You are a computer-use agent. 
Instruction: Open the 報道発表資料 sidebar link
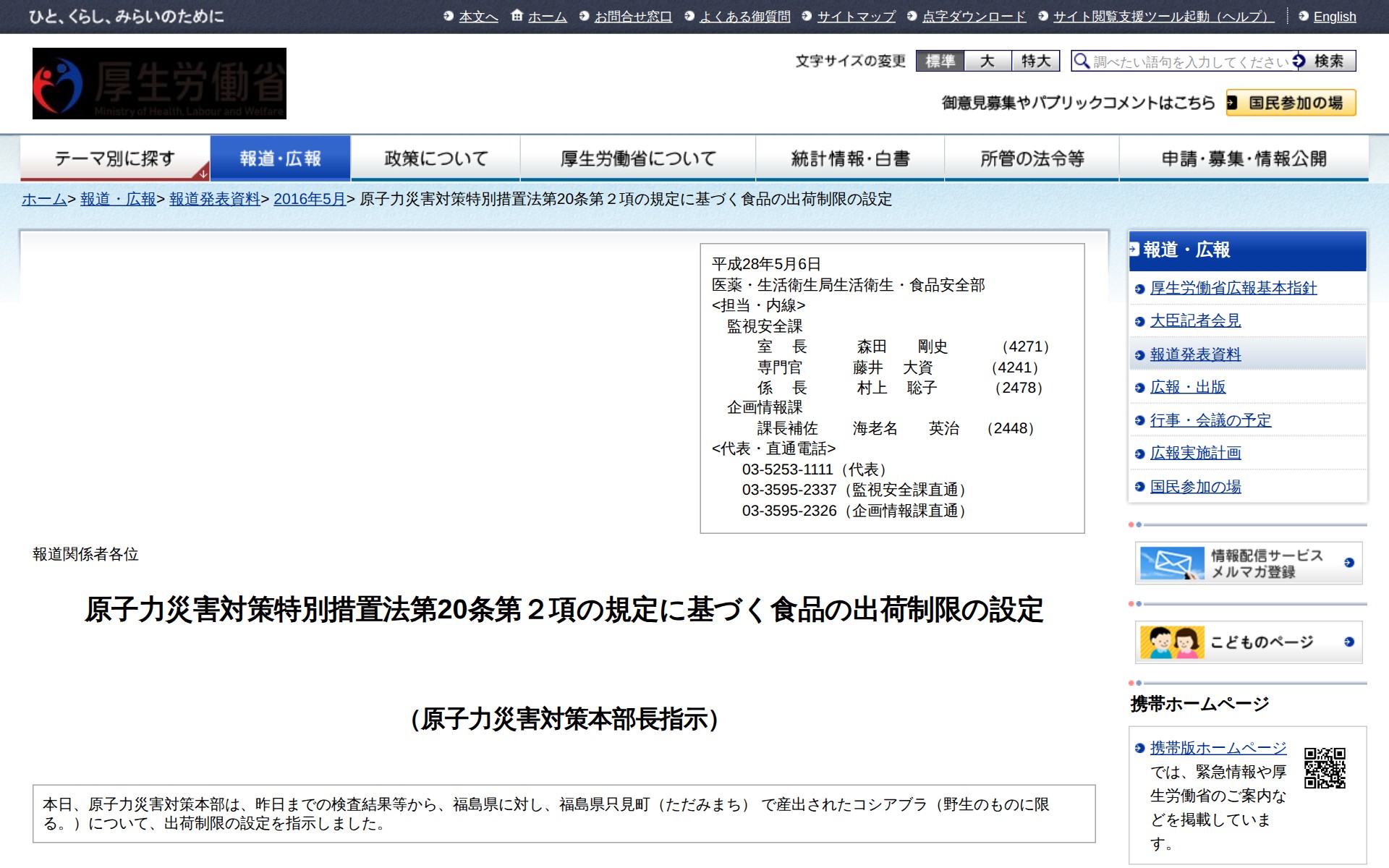1194,354
